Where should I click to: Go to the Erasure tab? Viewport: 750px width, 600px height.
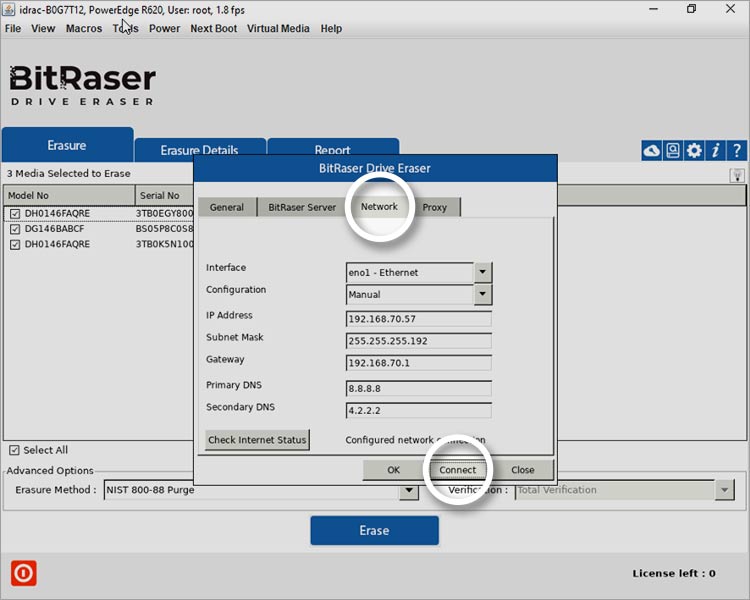tap(67, 145)
